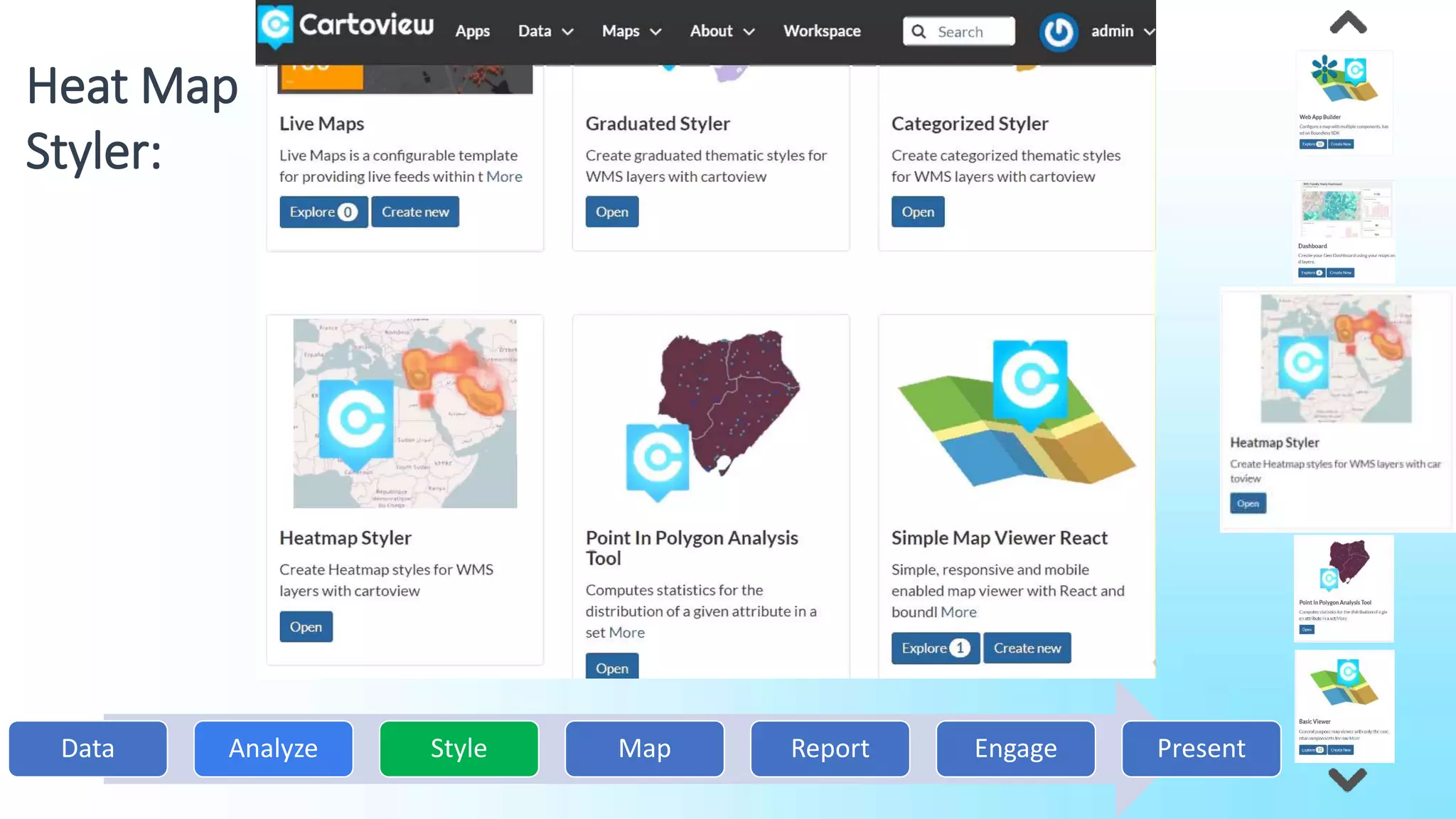Click the Heatmap Styler map image
Viewport: 1456px width, 819px height.
(x=405, y=413)
